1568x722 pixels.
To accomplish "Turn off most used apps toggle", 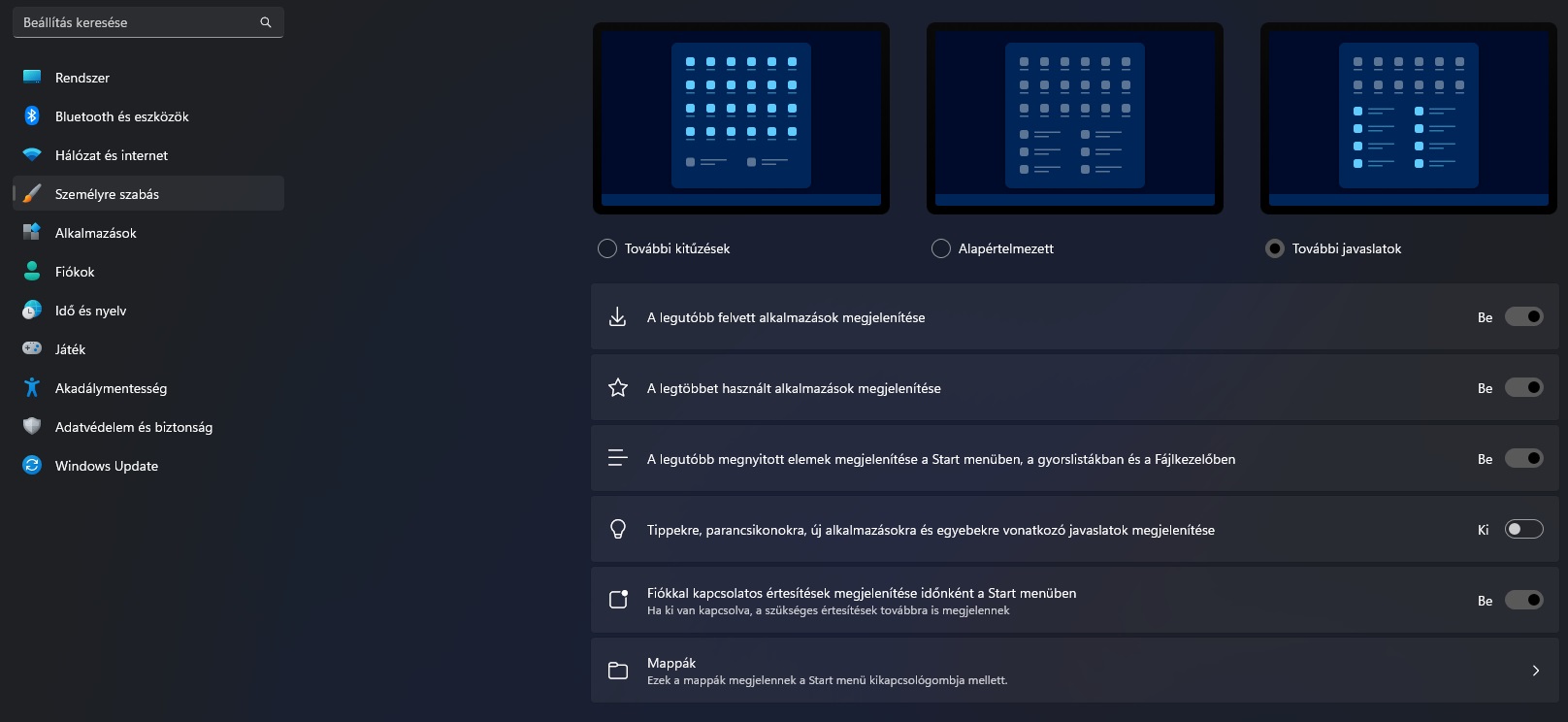I will pyautogui.click(x=1523, y=387).
